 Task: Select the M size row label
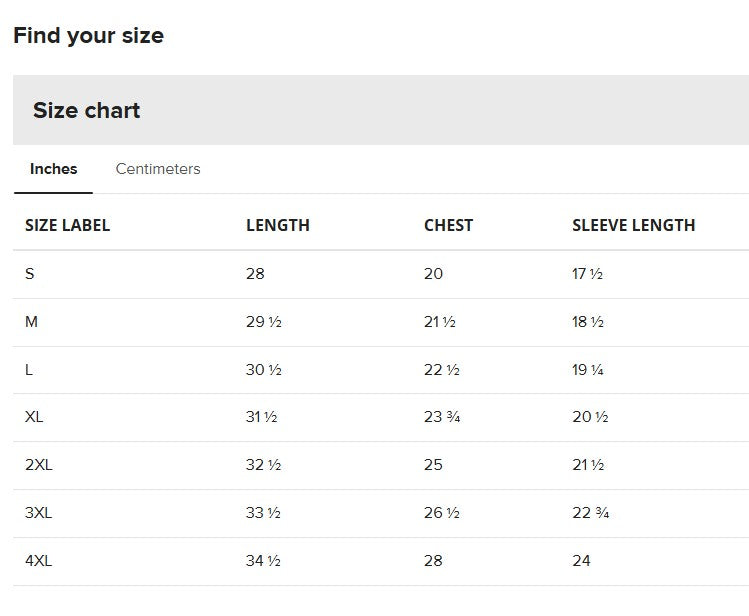31,322
